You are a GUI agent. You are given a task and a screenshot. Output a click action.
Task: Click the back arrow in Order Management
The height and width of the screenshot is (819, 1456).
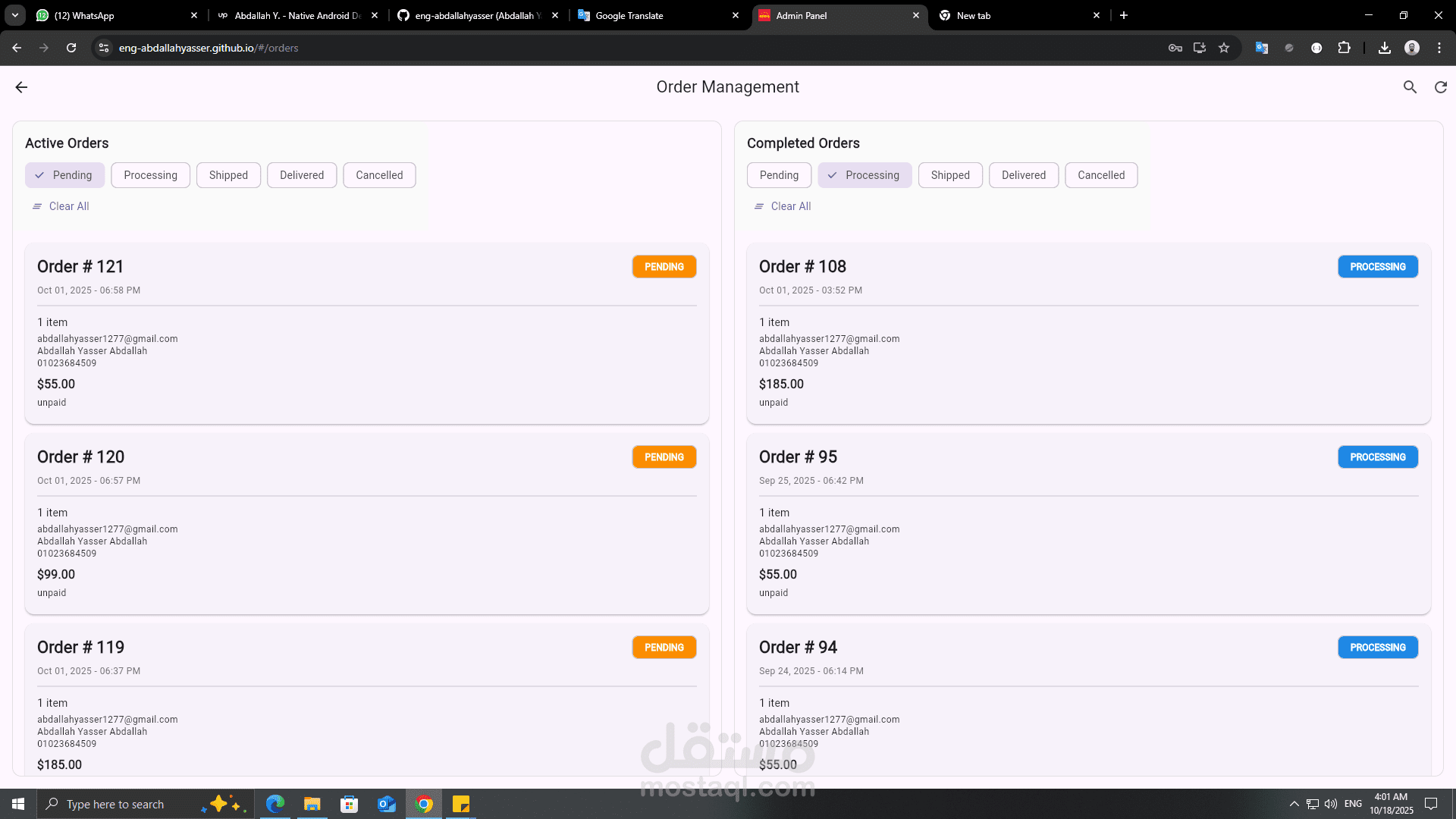point(21,87)
